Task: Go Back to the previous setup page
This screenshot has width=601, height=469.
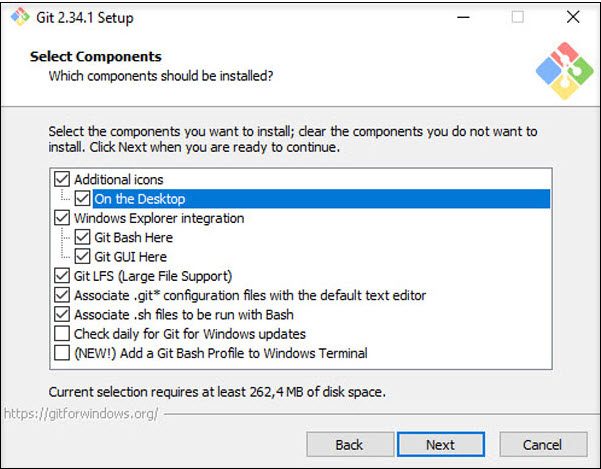Action: pos(349,444)
